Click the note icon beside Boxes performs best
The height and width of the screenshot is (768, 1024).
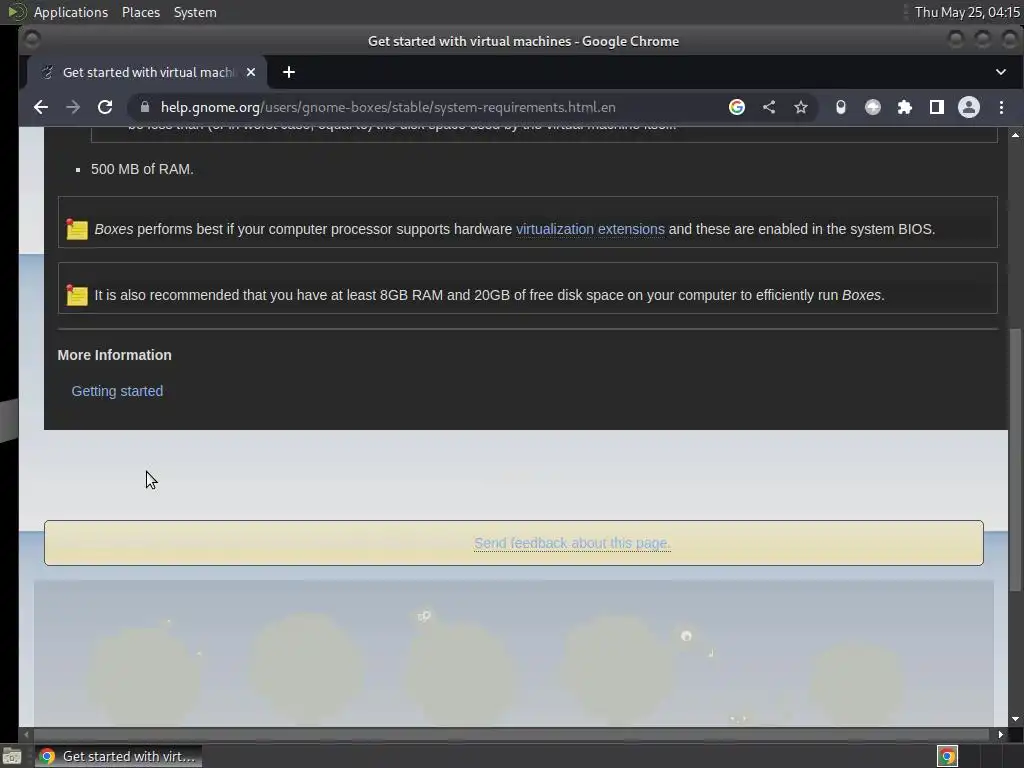click(76, 229)
